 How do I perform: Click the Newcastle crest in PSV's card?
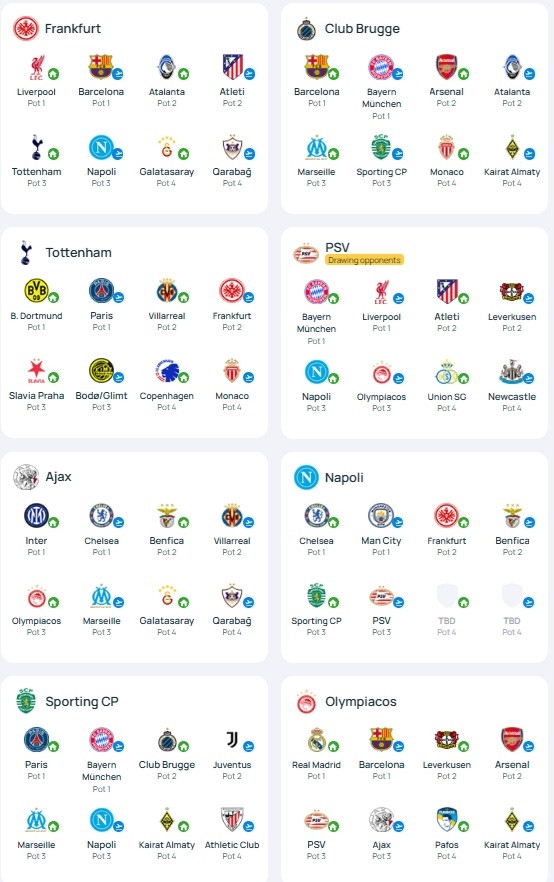[x=511, y=371]
